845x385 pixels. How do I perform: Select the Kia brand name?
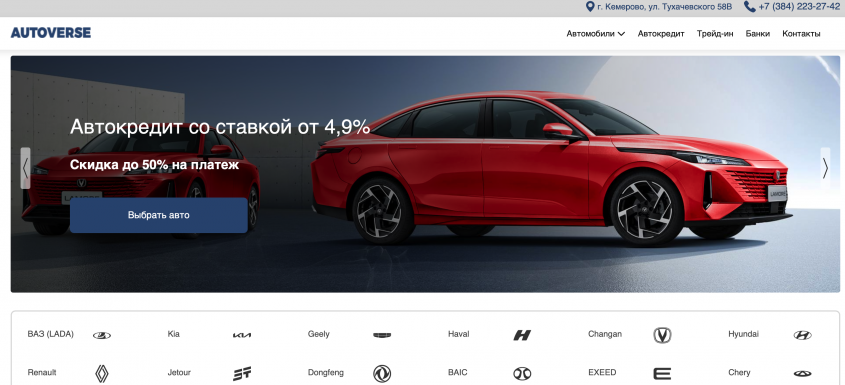coord(174,334)
